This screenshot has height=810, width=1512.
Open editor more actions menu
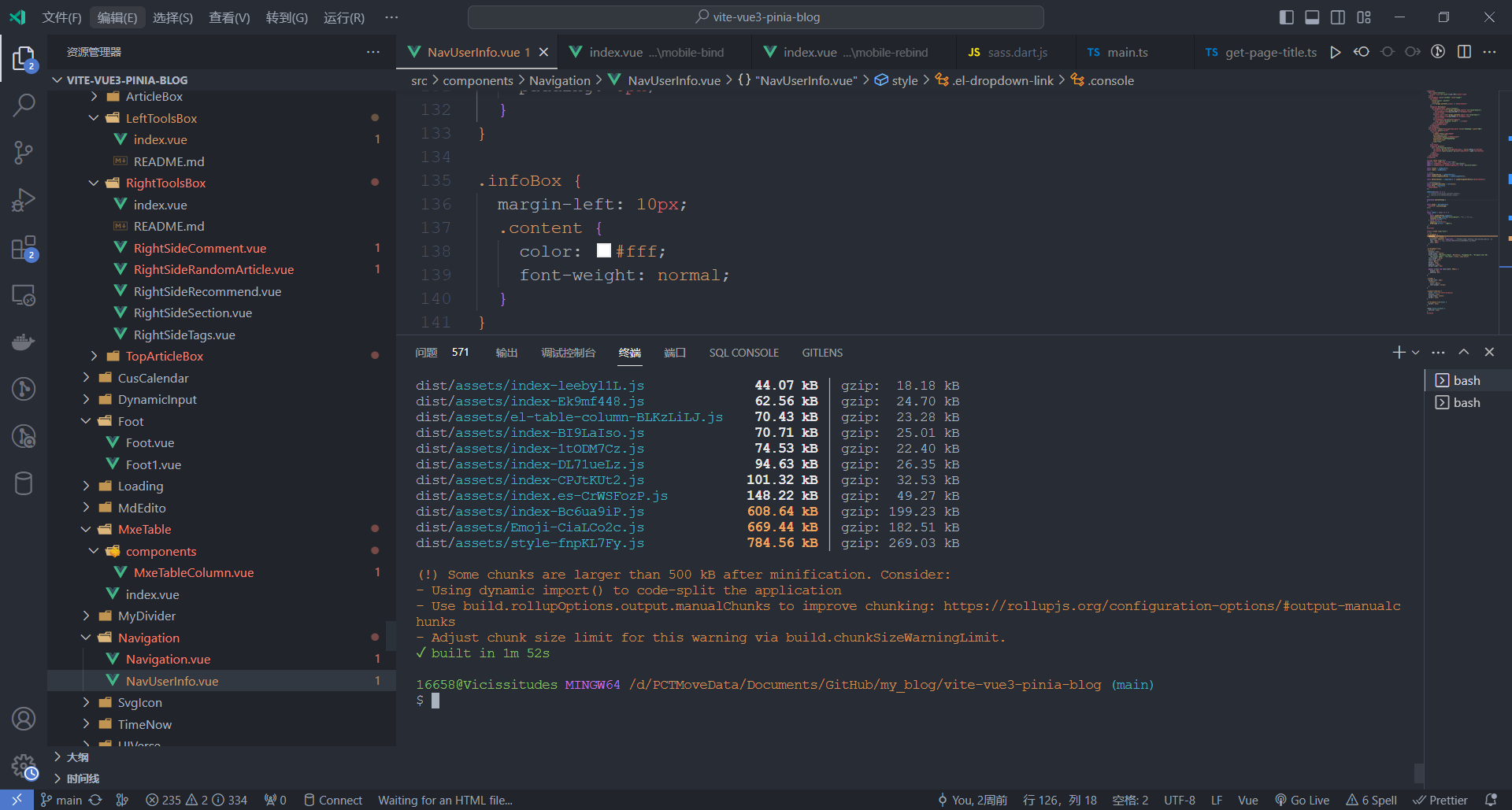coord(1489,52)
